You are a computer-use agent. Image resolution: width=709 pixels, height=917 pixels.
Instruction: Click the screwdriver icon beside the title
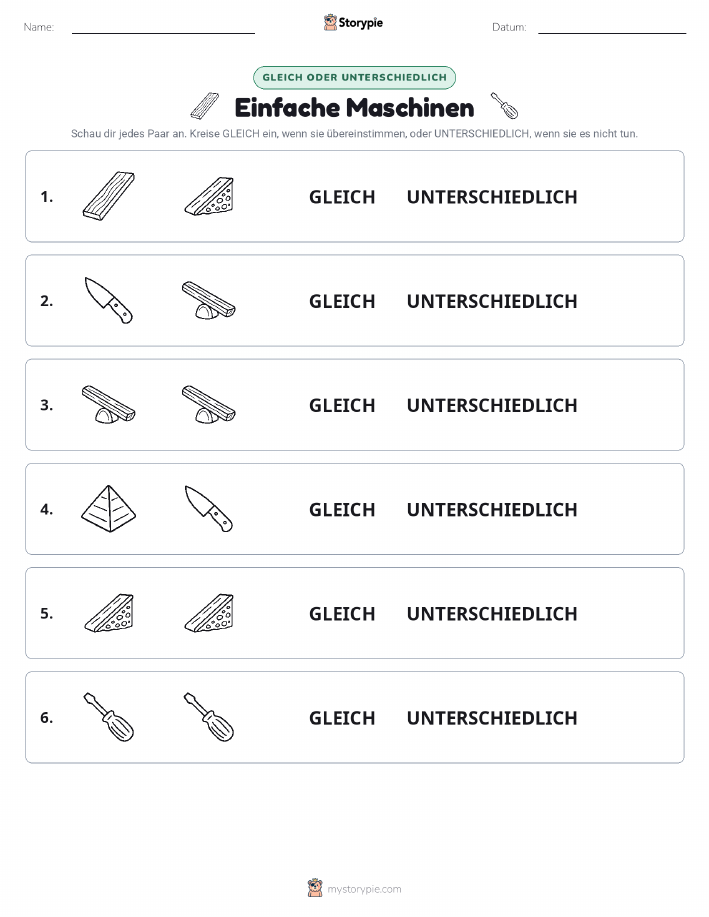(x=504, y=105)
